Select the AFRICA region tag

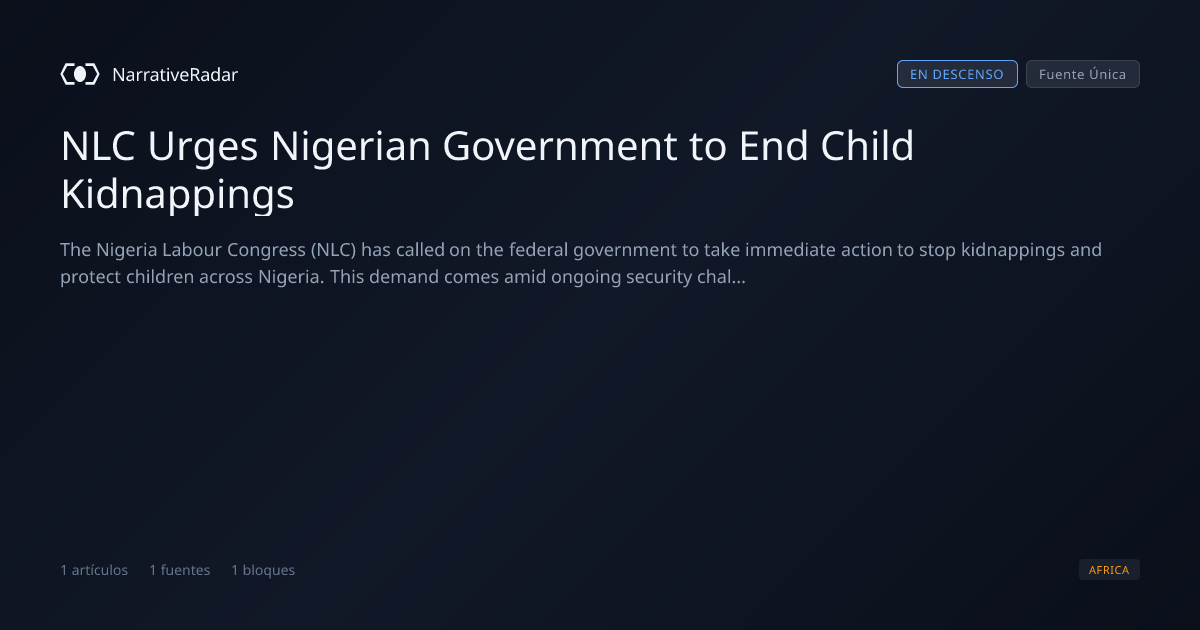click(1109, 570)
